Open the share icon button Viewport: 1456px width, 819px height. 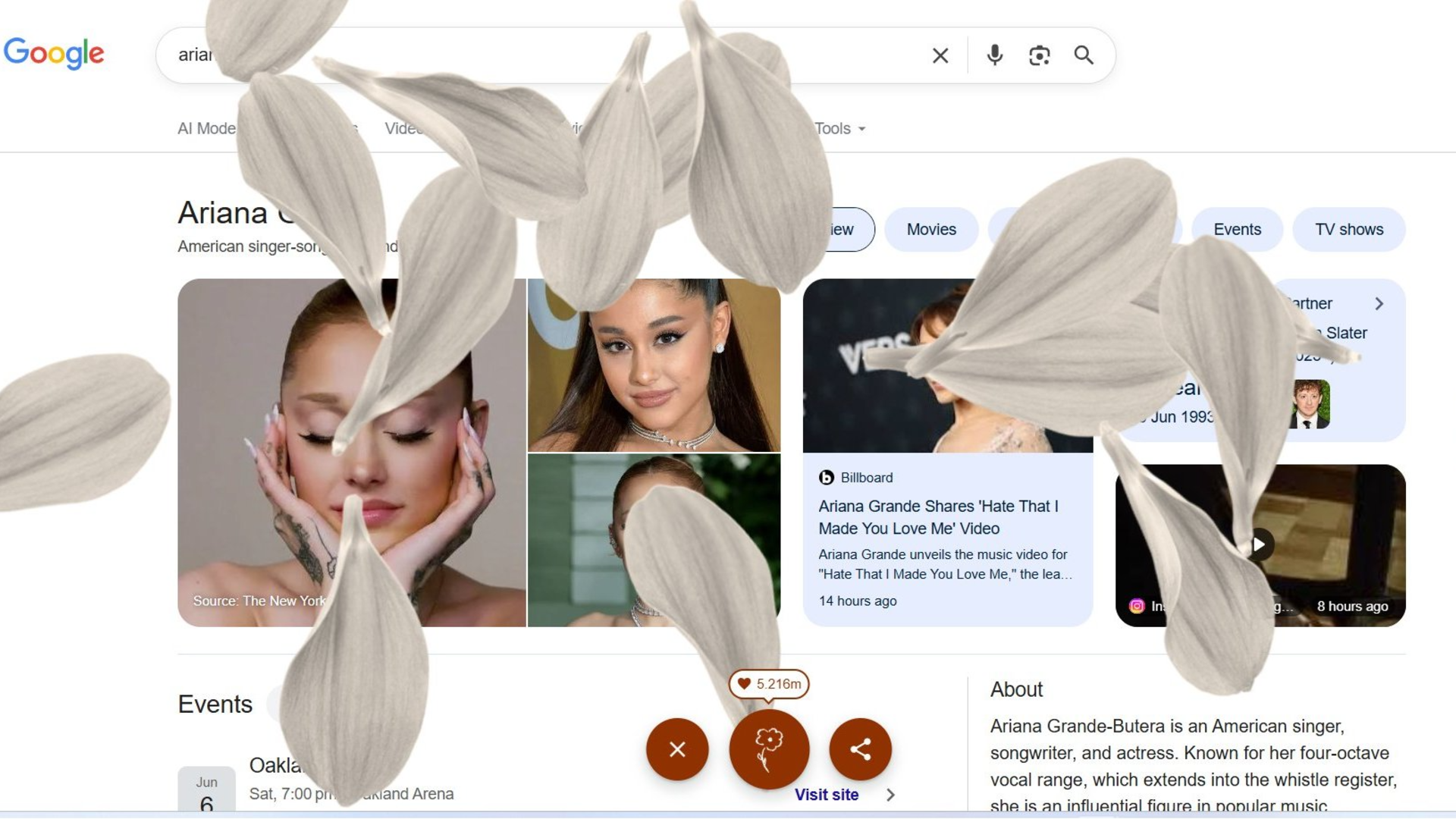coord(860,749)
